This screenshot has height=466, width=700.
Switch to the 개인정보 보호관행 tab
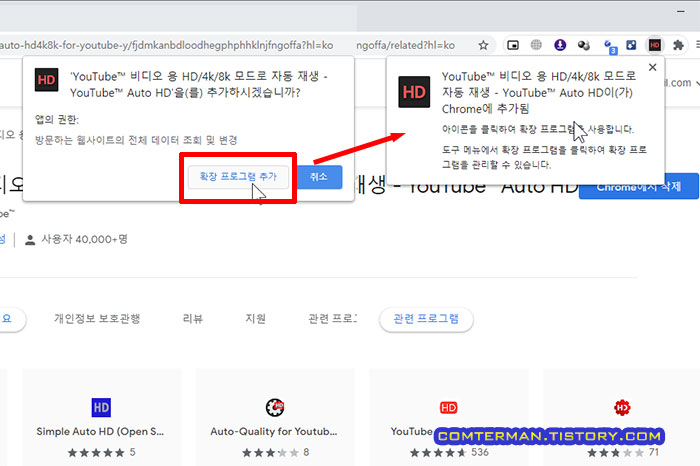point(97,319)
